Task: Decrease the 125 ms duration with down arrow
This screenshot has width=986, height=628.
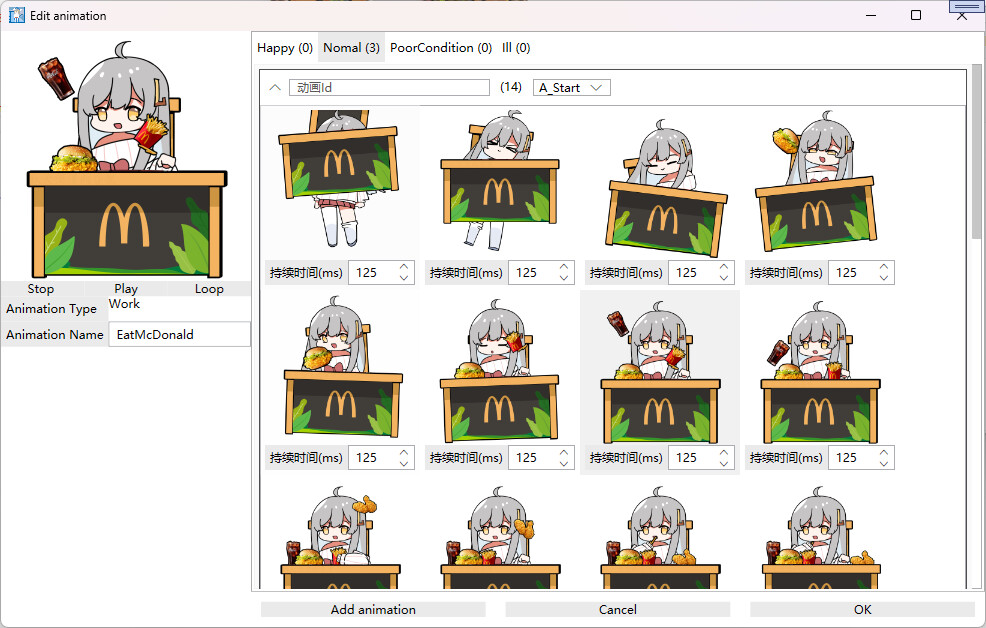Action: click(x=402, y=277)
